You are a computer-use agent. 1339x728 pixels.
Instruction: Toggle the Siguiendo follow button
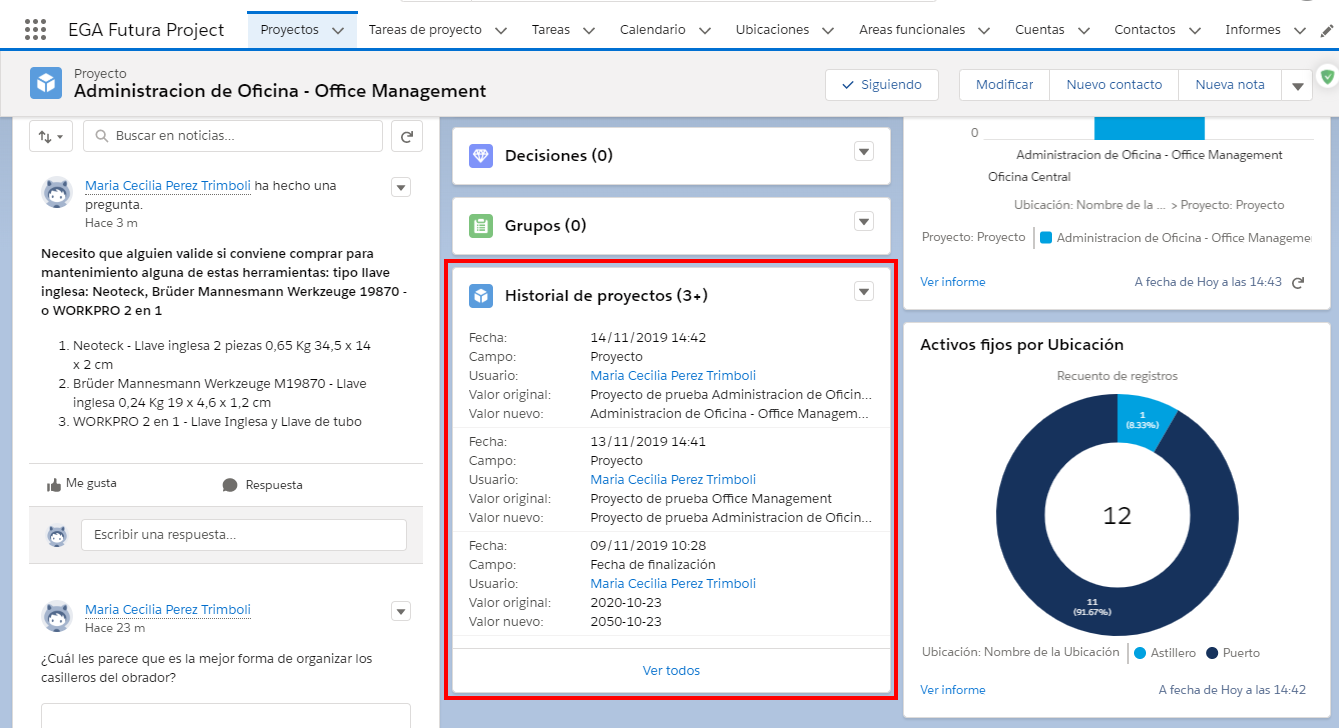(x=881, y=85)
